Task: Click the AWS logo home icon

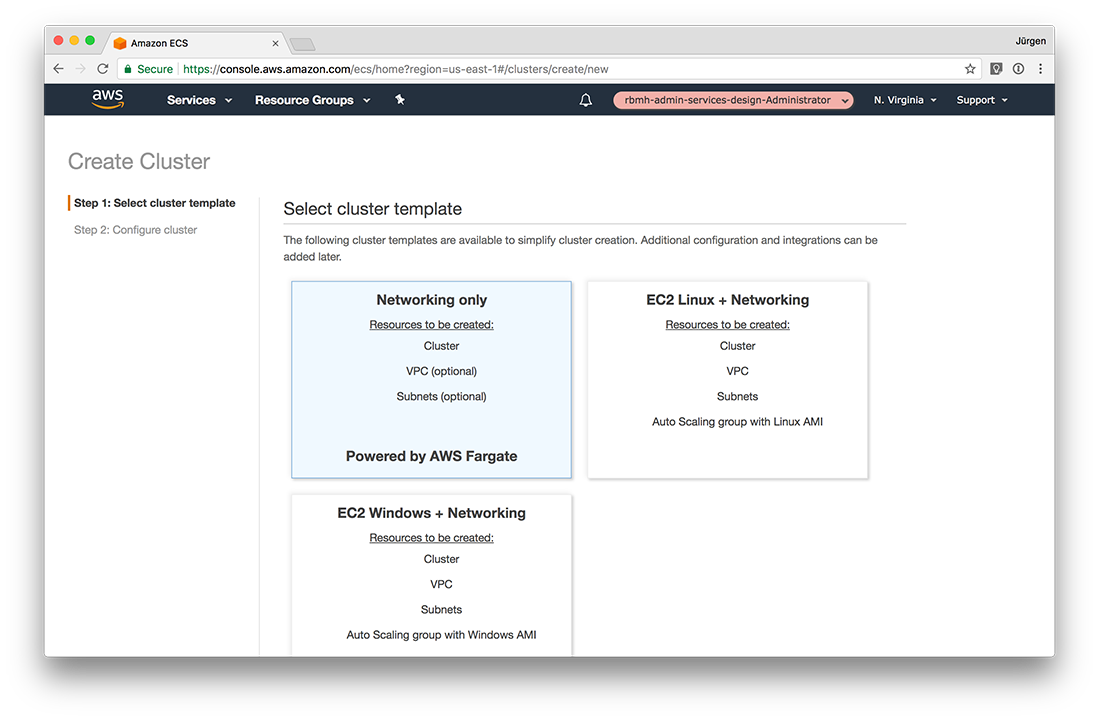Action: point(108,99)
